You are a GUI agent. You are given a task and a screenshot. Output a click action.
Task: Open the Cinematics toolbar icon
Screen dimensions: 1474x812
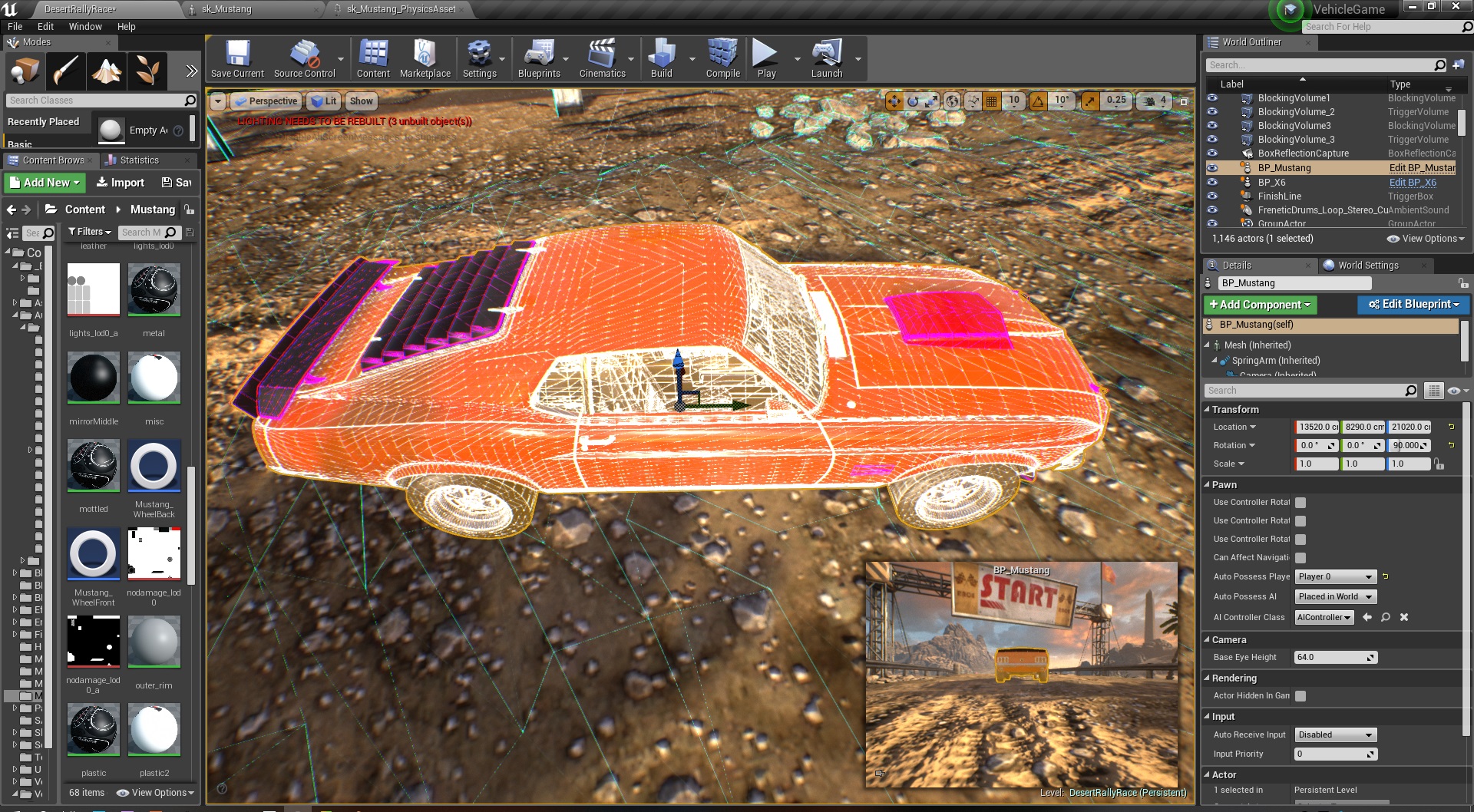pyautogui.click(x=602, y=59)
